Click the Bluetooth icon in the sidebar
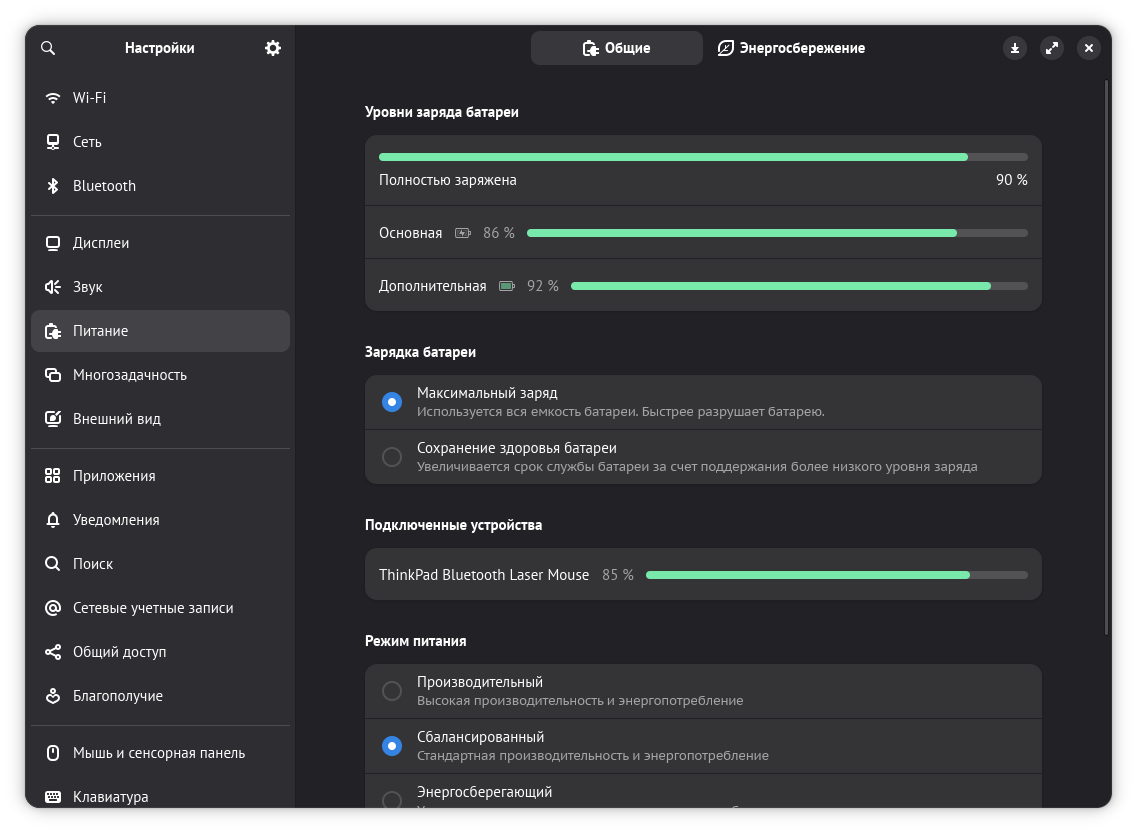The image size is (1137, 833). 53,186
